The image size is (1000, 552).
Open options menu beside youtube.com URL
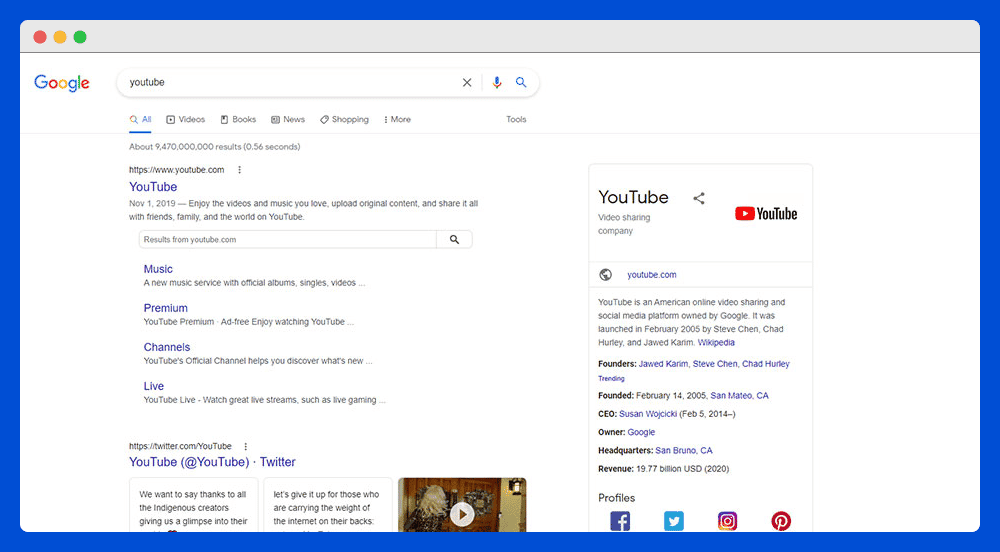239,170
